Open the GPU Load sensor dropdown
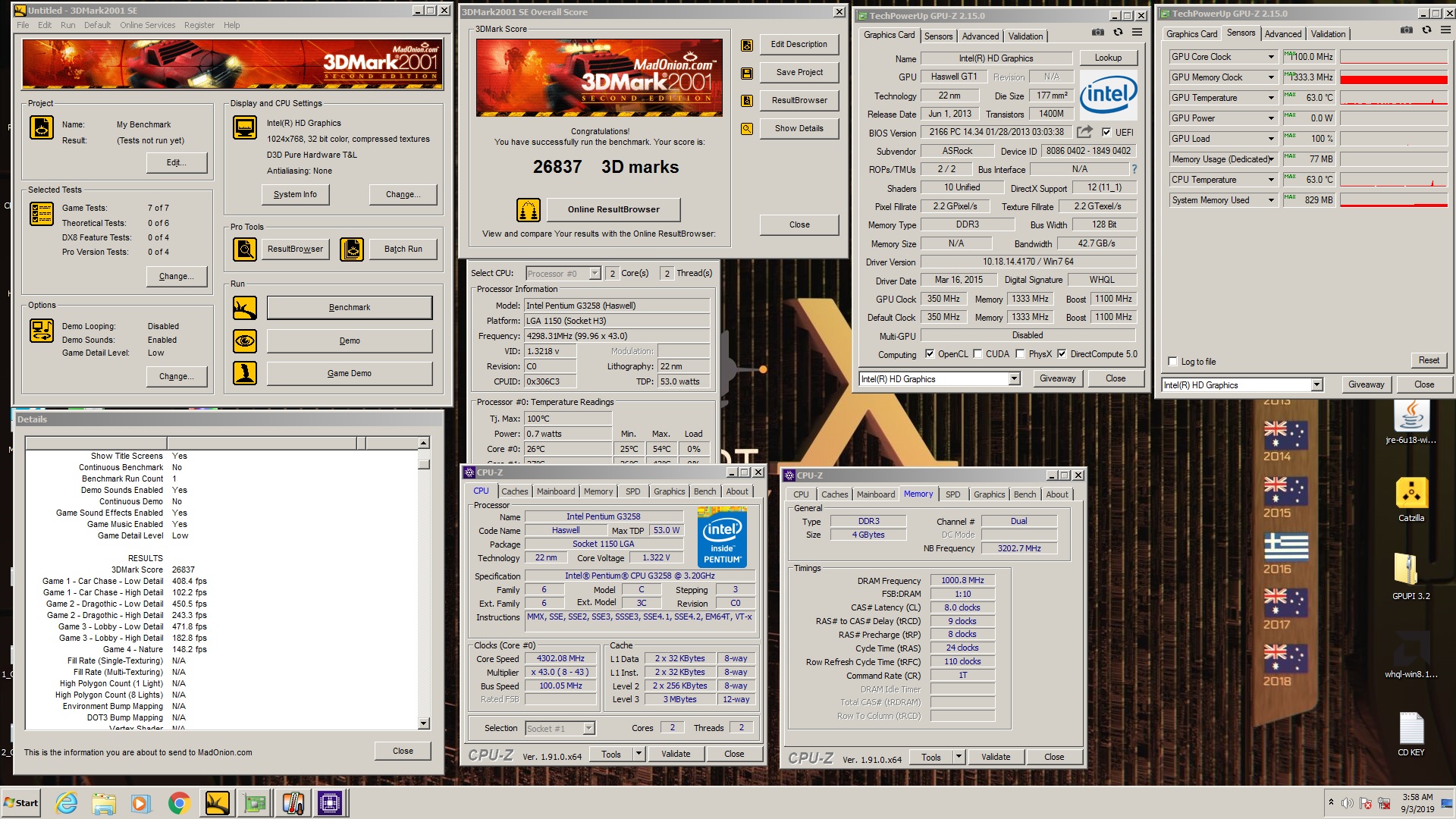Screen dimensions: 1456x819 [1271, 139]
